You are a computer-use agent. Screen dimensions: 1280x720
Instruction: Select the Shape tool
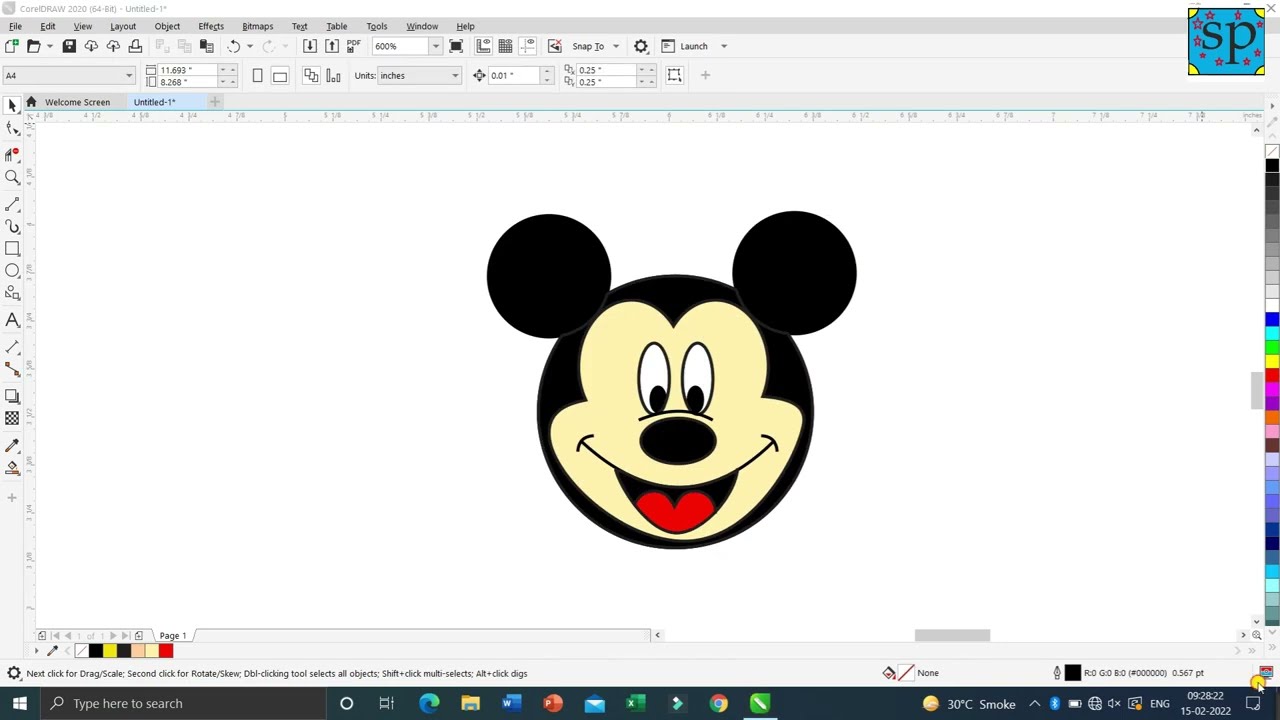click(x=12, y=128)
